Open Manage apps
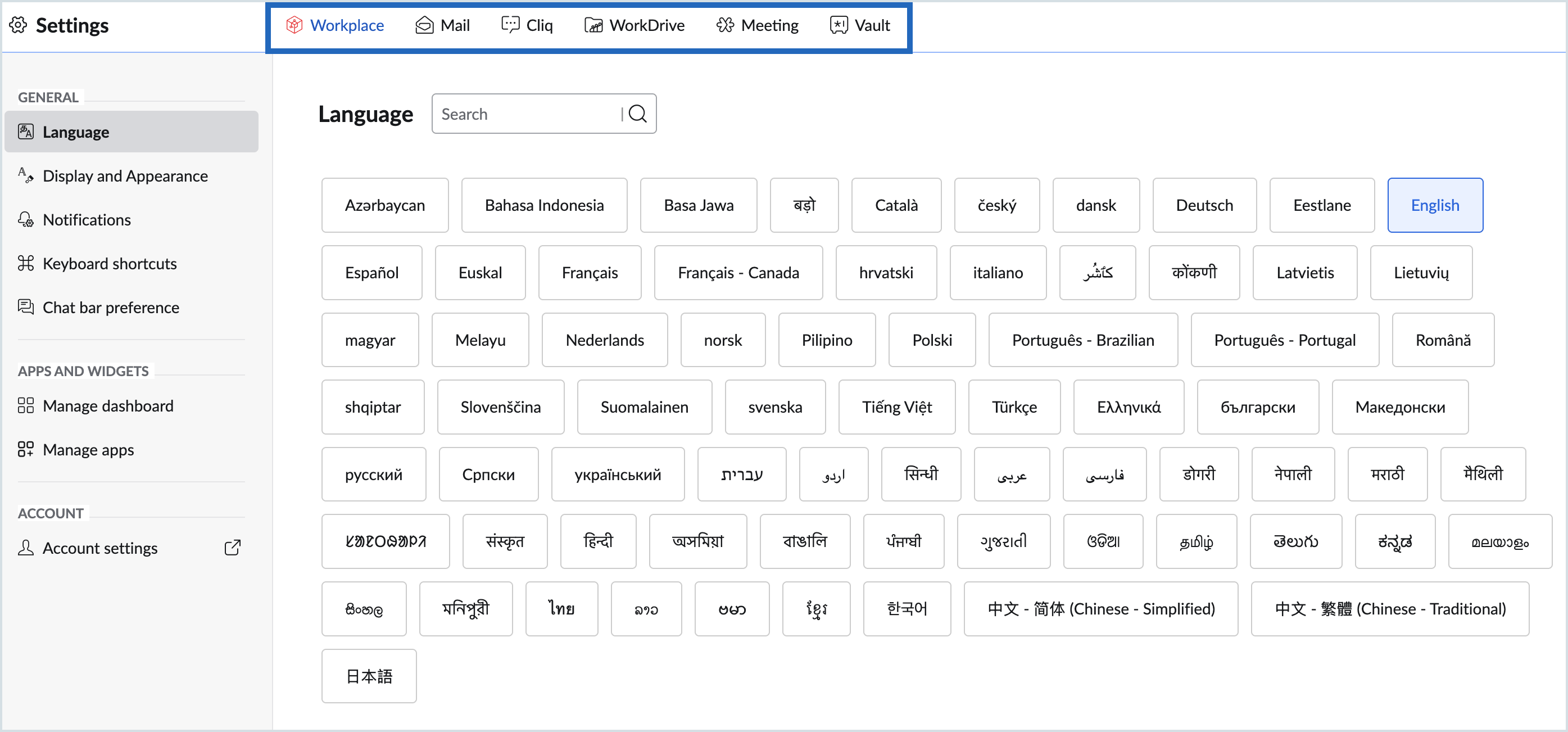The image size is (1568, 732). coord(132,449)
